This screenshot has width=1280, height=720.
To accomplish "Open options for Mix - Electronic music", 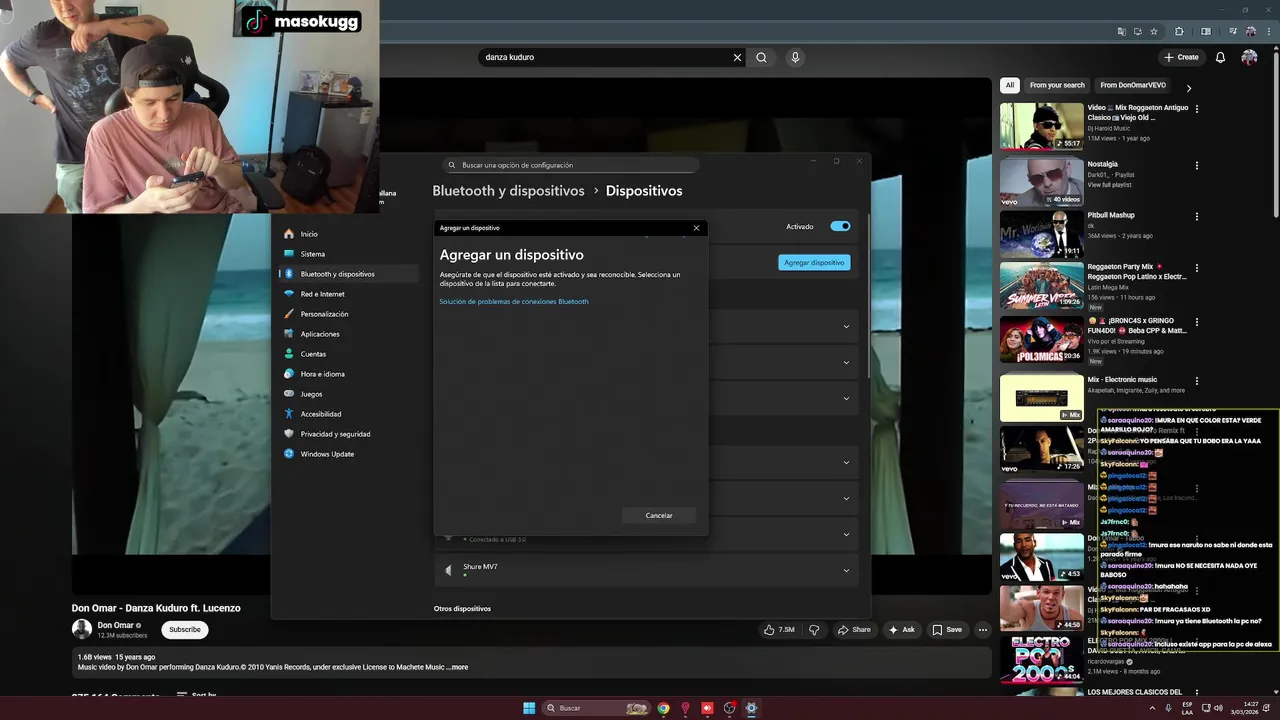I will (x=1197, y=381).
